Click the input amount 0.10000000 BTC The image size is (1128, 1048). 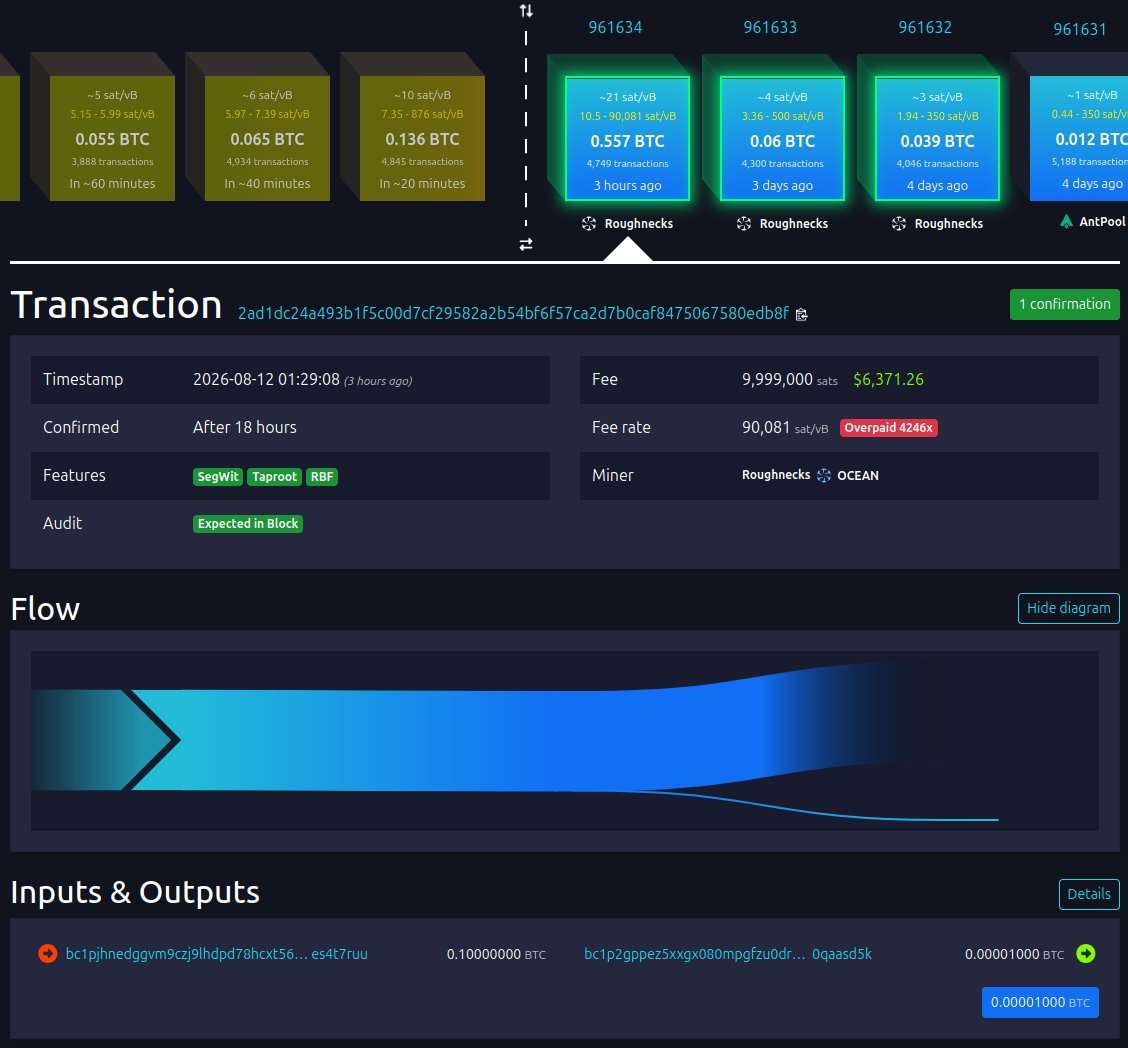(x=496, y=954)
